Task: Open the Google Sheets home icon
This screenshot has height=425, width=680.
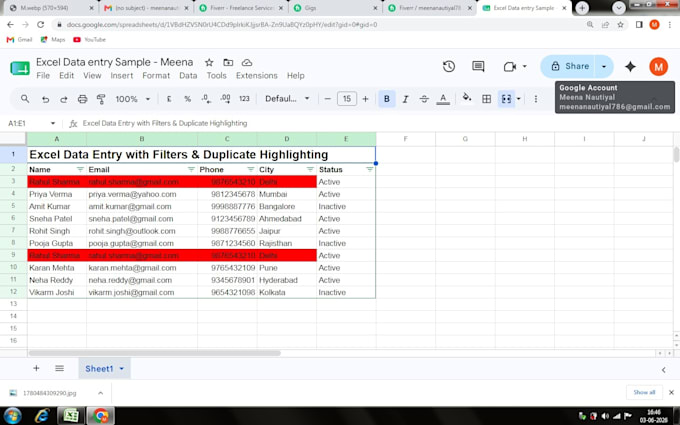Action: 20,68
